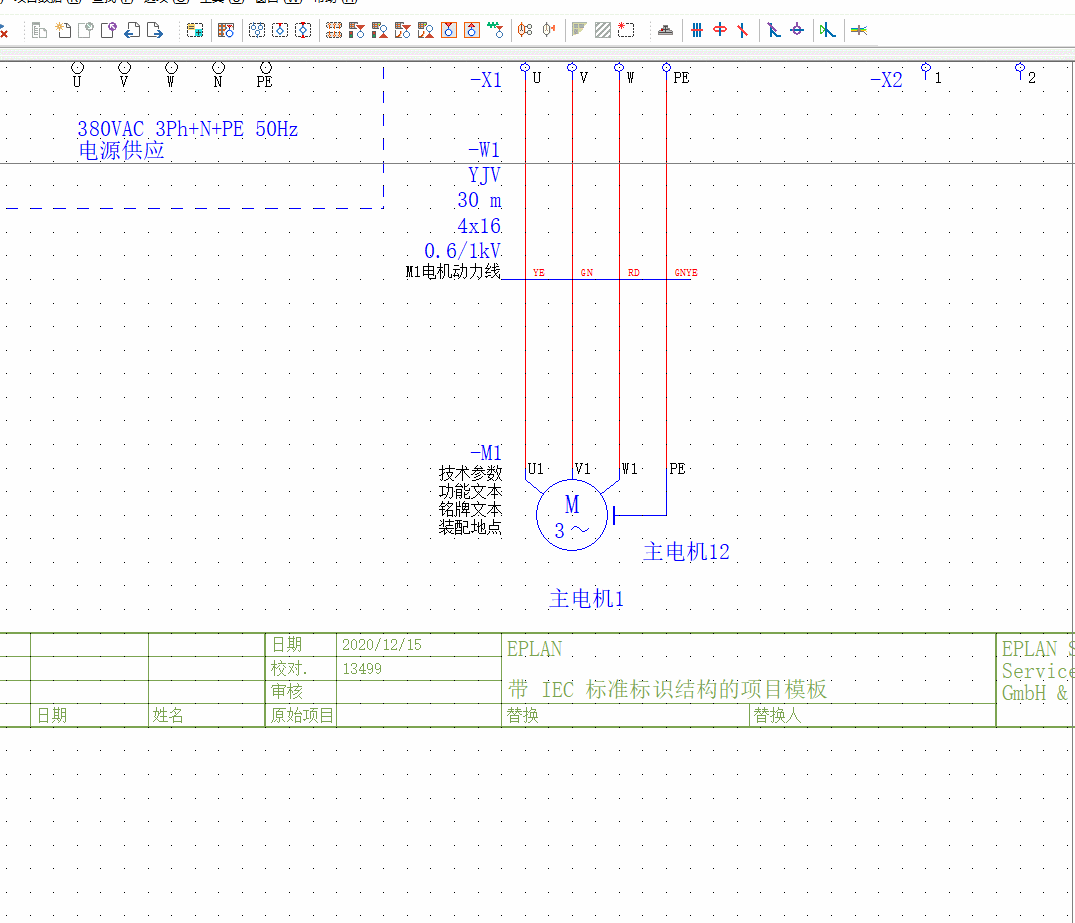Select the 13499 value in title block

pos(362,669)
